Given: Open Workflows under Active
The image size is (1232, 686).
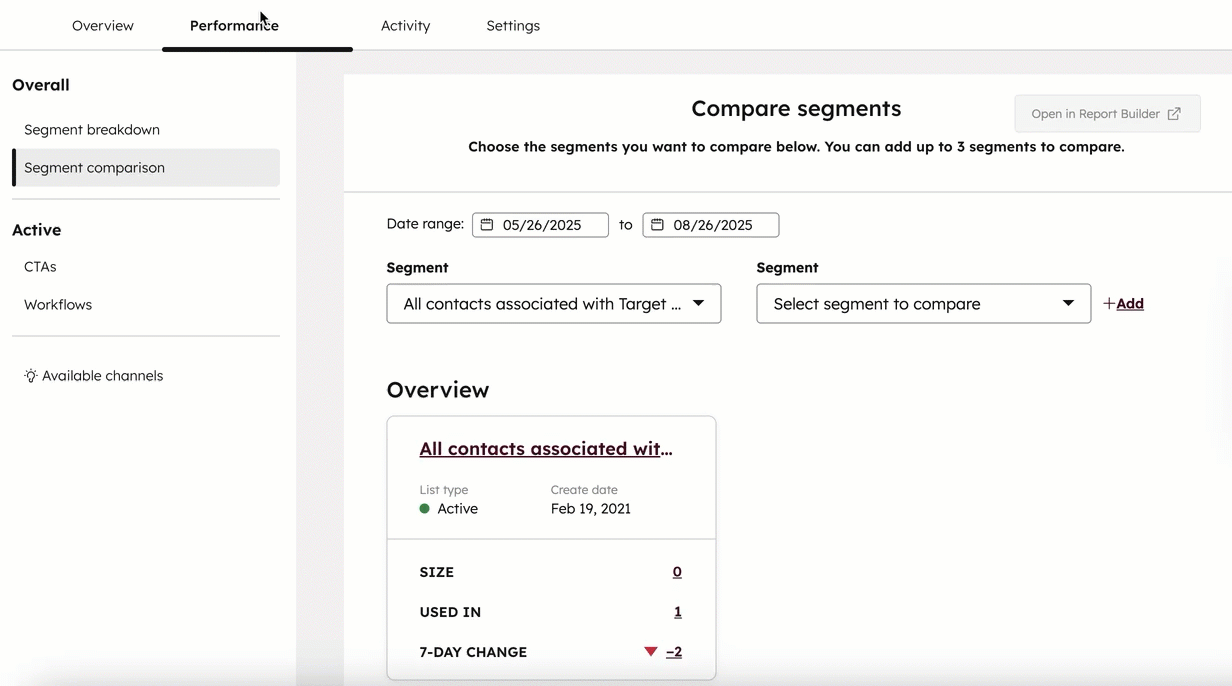Looking at the screenshot, I should (x=57, y=304).
